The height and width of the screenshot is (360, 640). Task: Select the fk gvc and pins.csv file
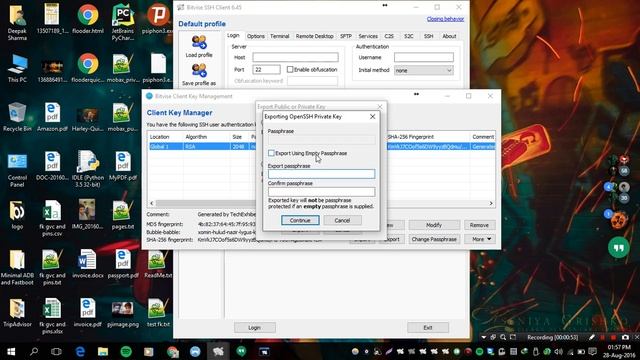tap(52, 218)
